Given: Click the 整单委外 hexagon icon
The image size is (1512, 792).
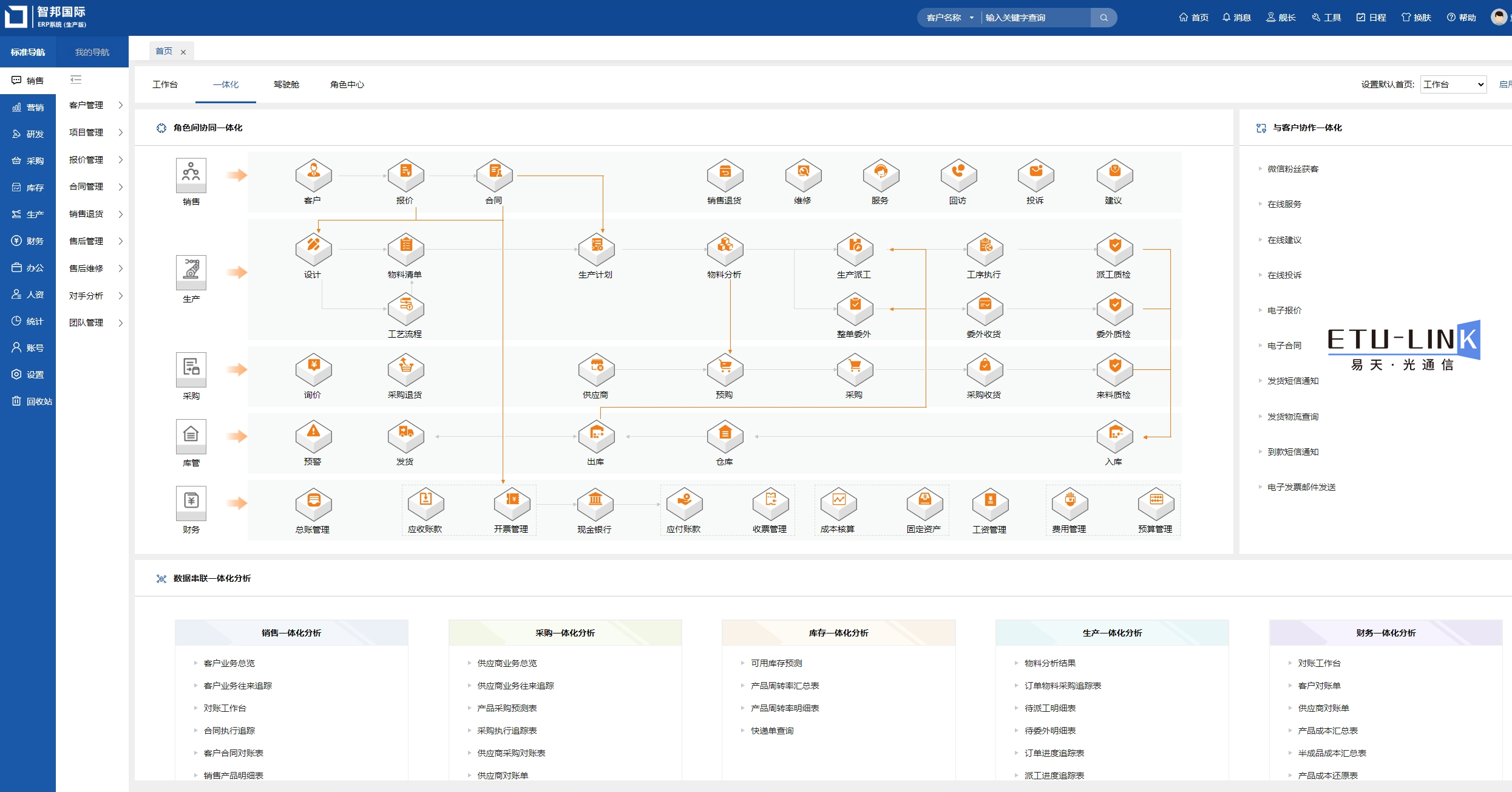Looking at the screenshot, I should click(855, 309).
